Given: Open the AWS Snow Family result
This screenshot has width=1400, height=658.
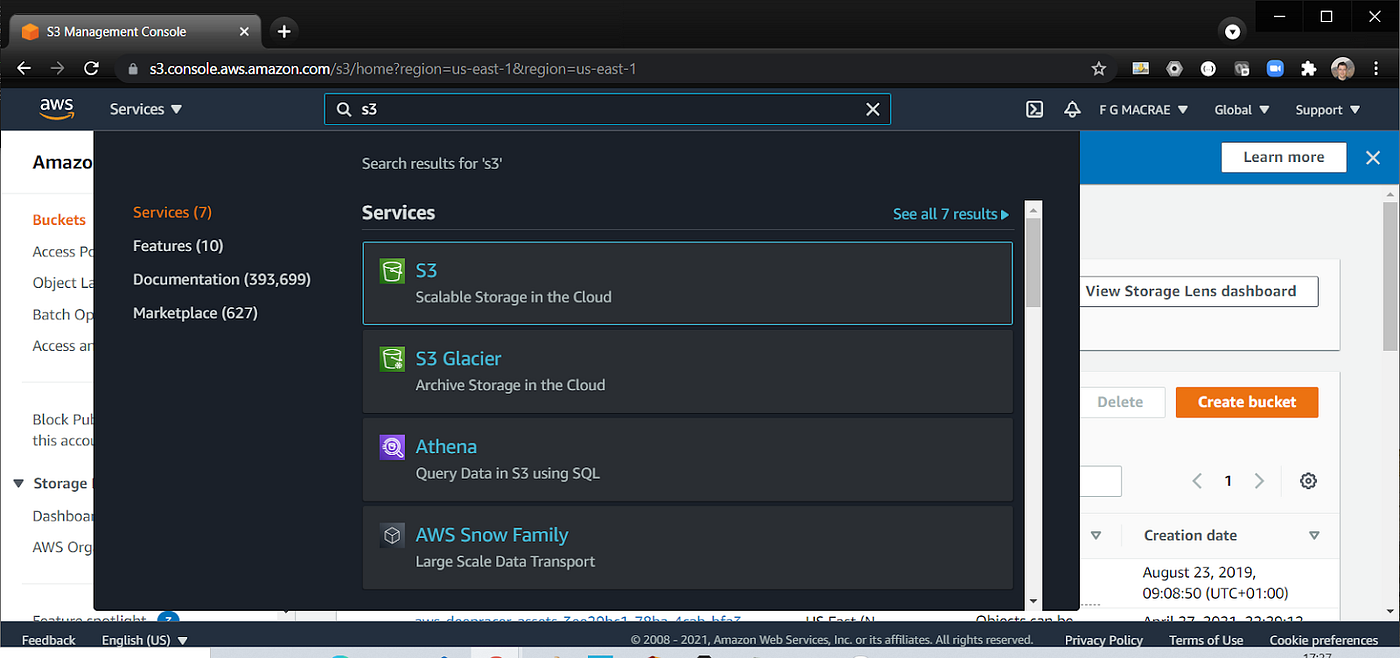Looking at the screenshot, I should point(688,548).
